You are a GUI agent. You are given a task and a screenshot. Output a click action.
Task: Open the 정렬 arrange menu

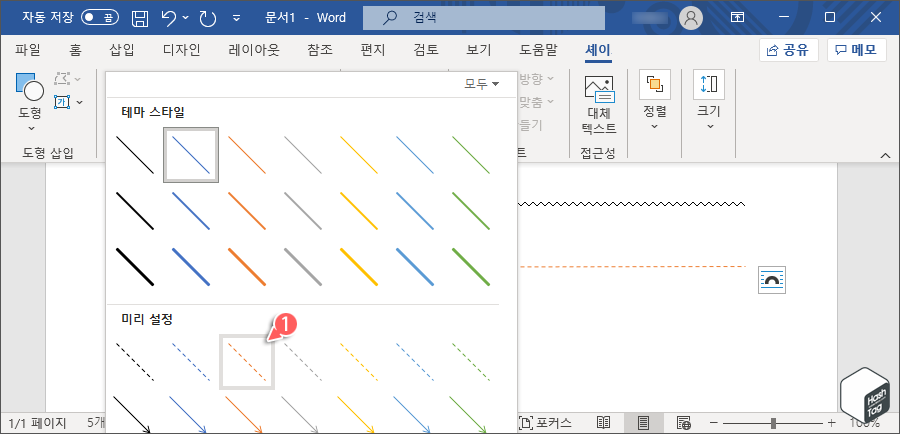654,100
